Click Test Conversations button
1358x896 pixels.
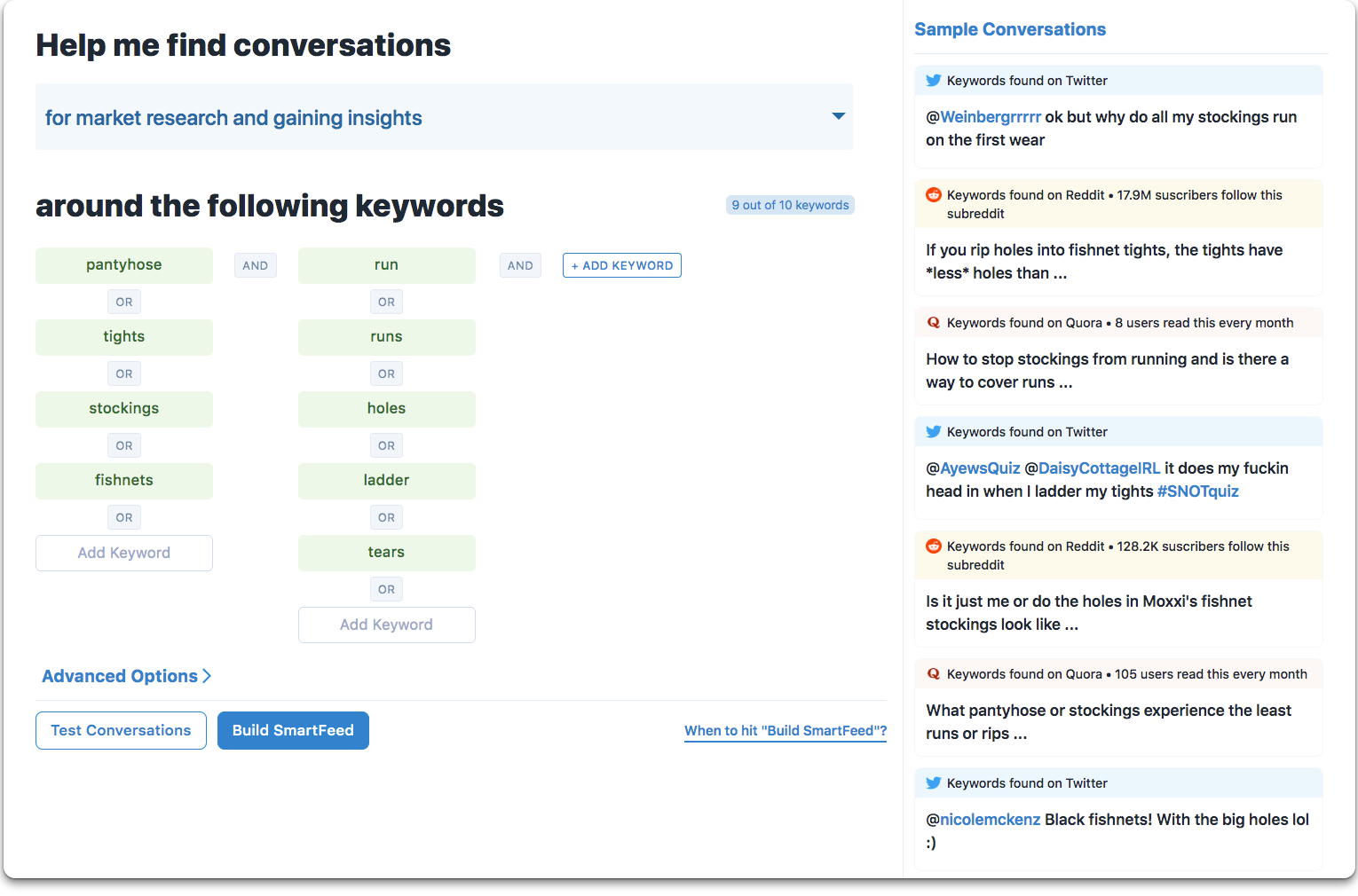(121, 730)
